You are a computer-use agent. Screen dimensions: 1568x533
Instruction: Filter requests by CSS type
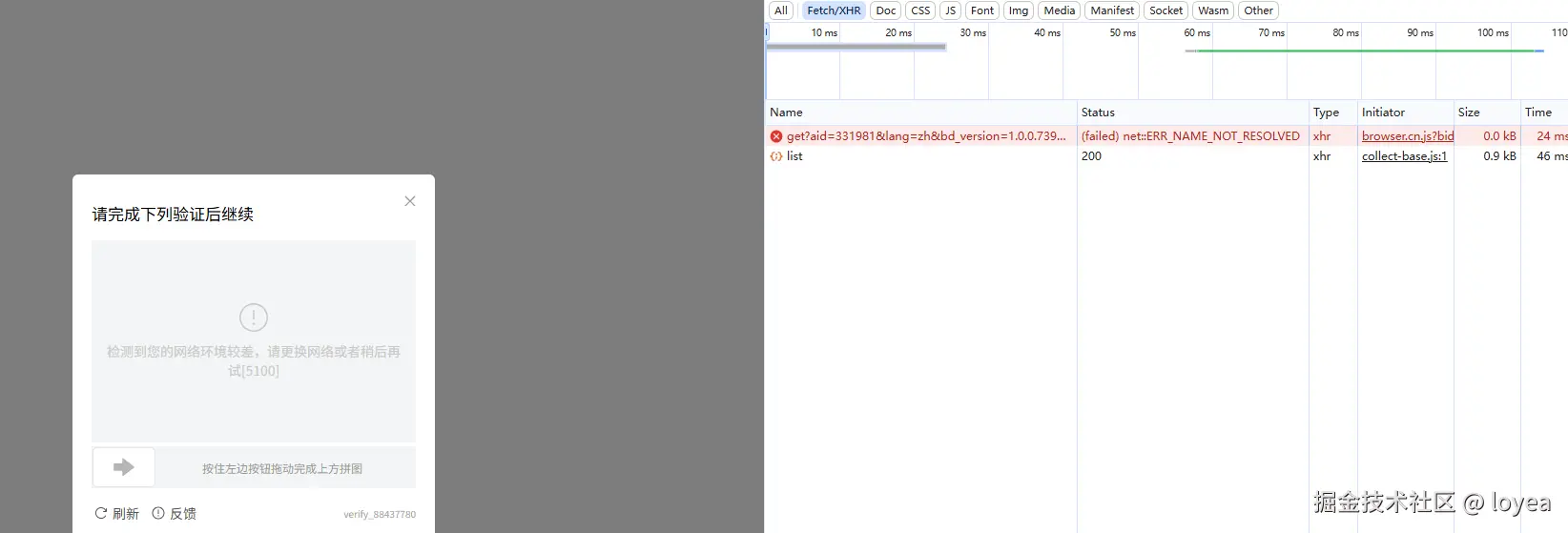tap(920, 10)
